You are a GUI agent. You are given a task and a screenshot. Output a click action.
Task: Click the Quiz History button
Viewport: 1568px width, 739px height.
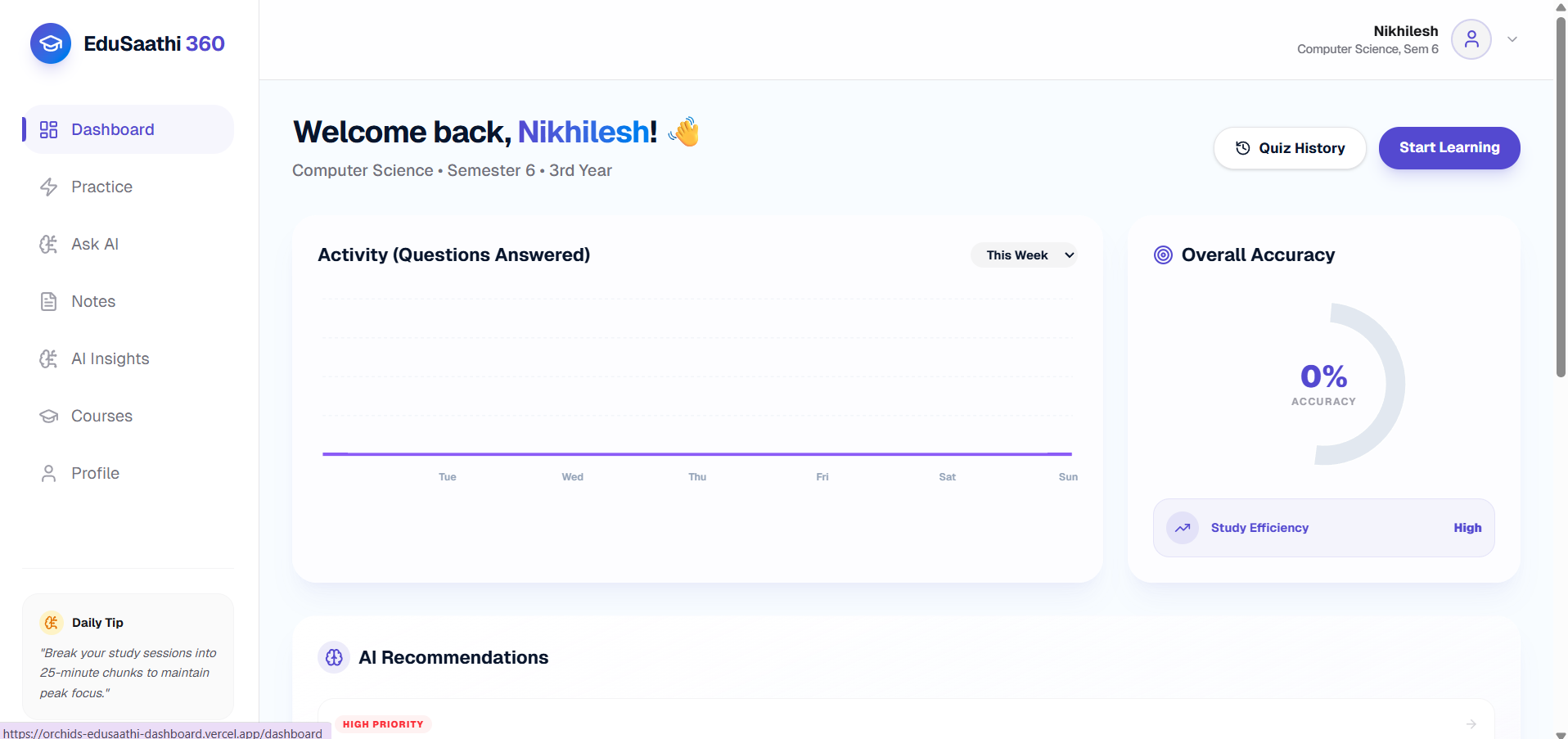point(1290,148)
